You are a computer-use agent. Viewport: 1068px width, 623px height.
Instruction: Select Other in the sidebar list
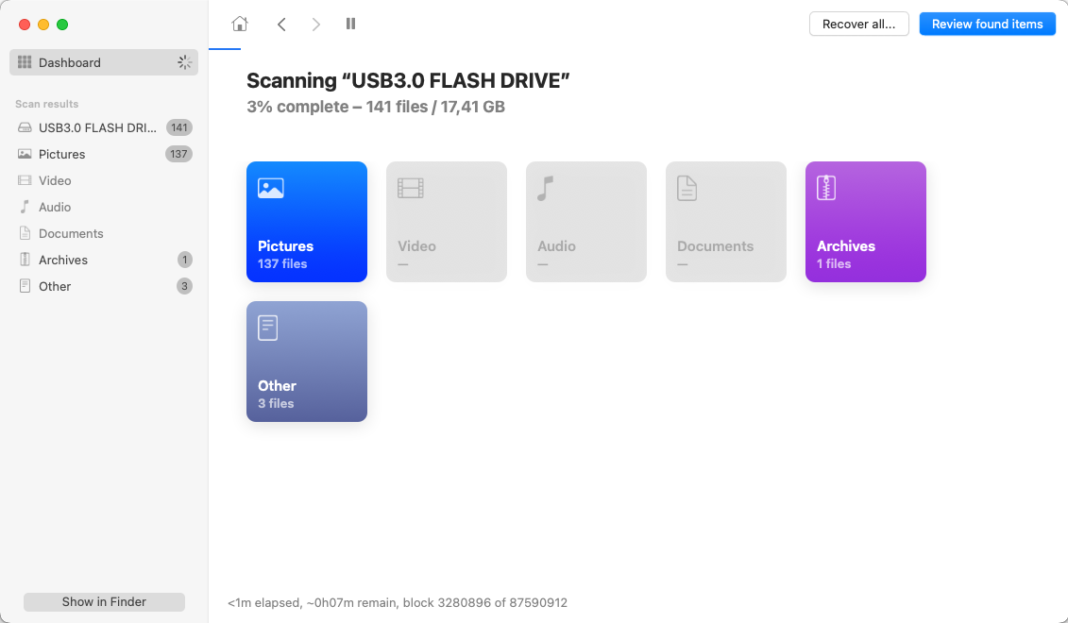coord(55,285)
